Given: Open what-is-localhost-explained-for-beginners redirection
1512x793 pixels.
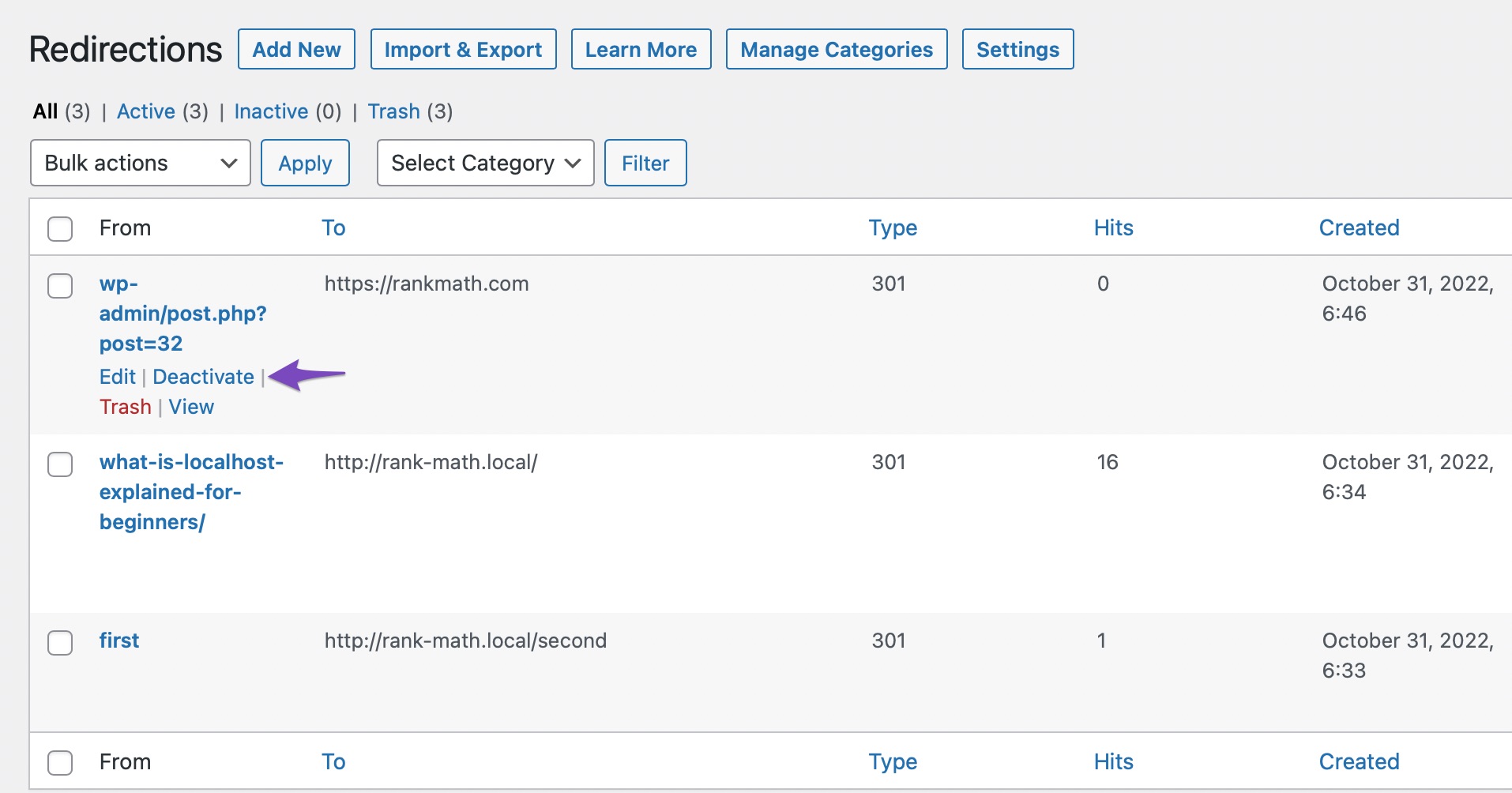Looking at the screenshot, I should [x=191, y=492].
